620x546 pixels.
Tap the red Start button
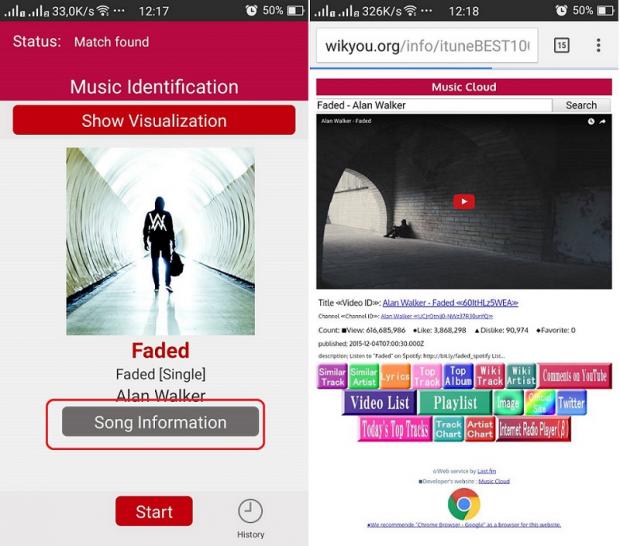[x=154, y=511]
